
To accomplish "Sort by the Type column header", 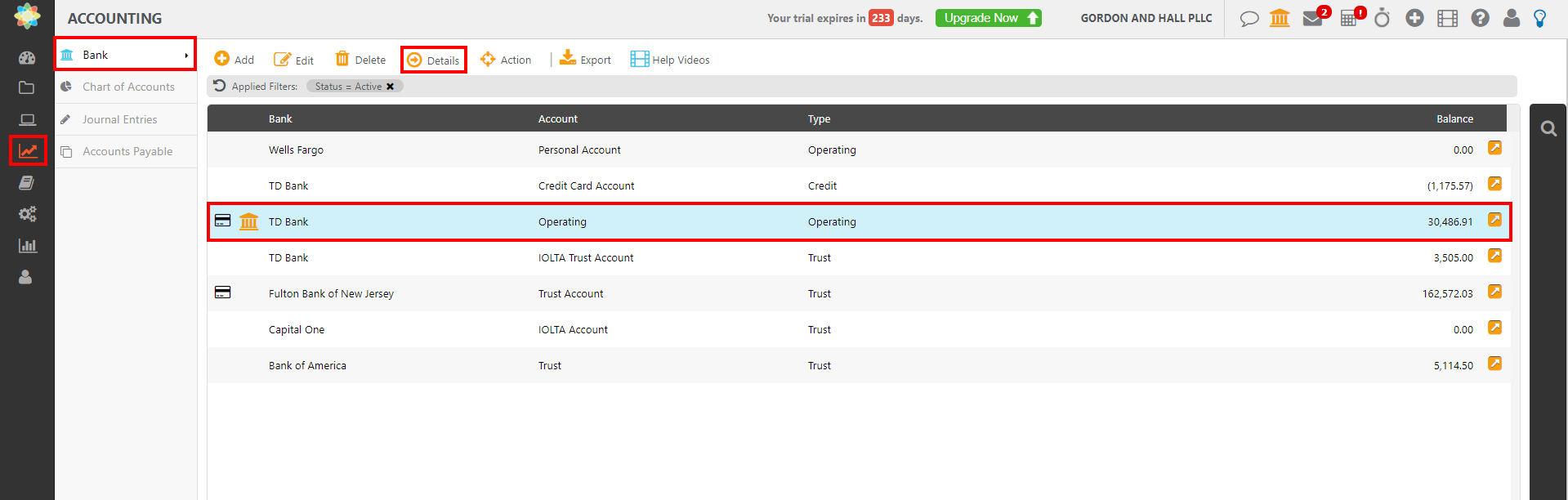I will tap(819, 118).
